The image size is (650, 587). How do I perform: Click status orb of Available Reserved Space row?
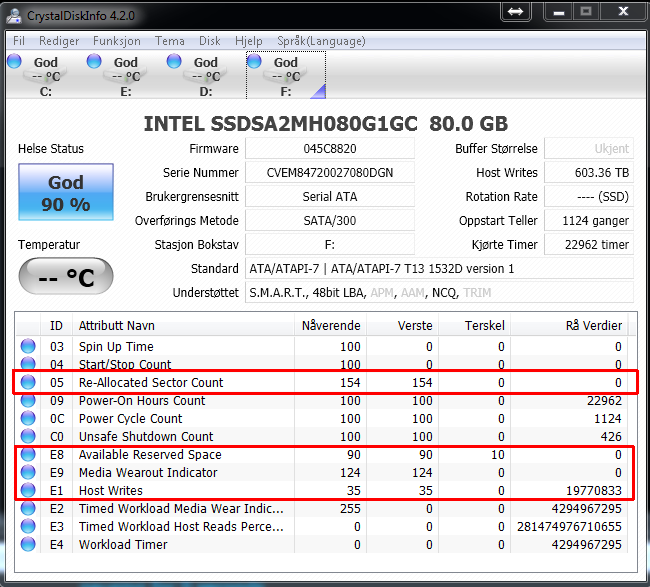[x=28, y=454]
